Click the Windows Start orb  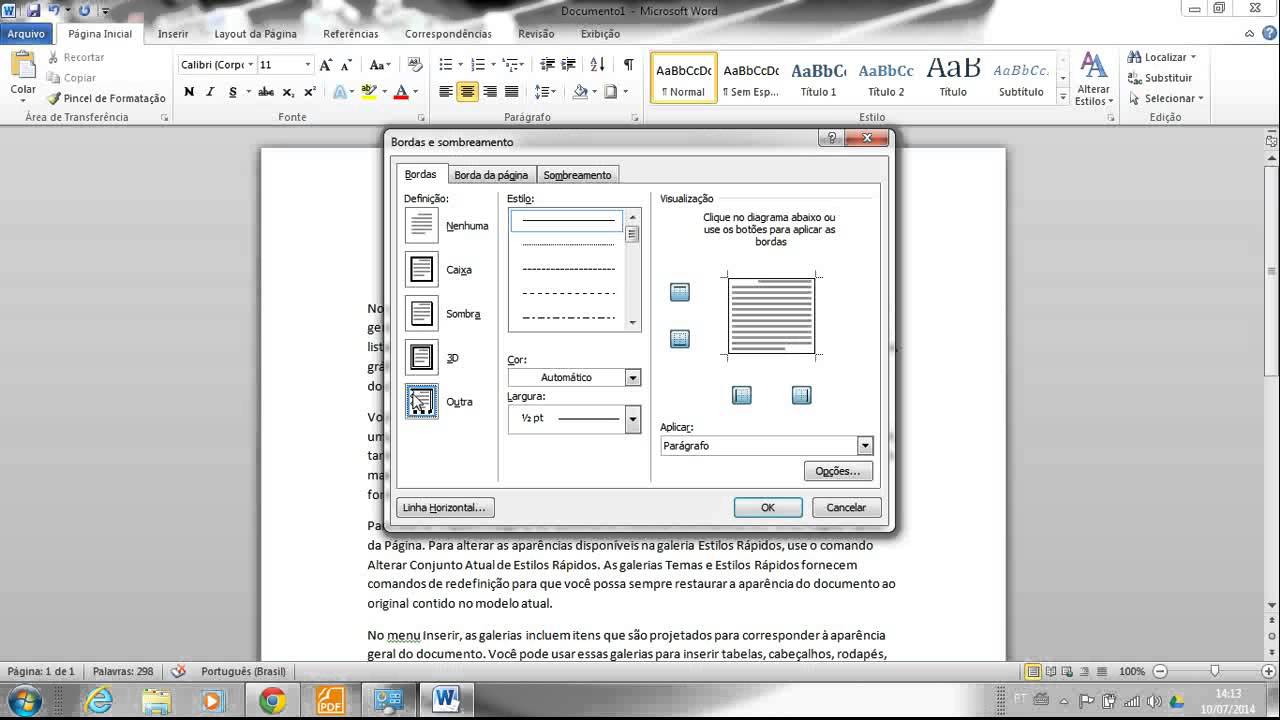tap(25, 701)
